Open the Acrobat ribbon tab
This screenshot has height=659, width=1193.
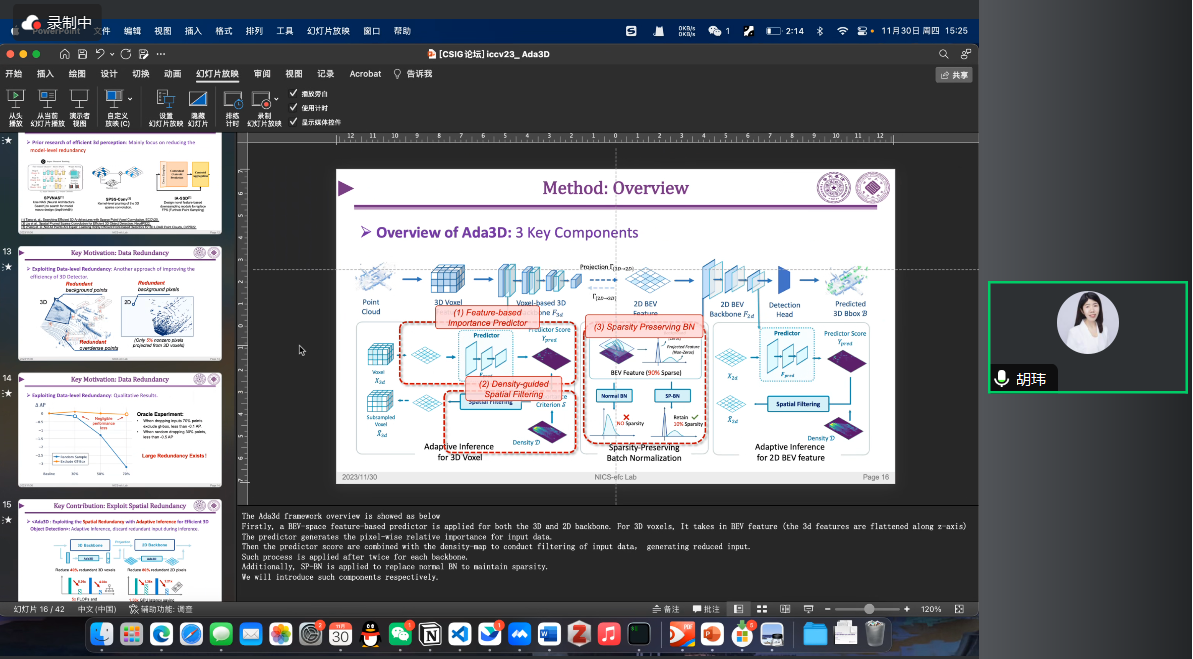[x=365, y=74]
